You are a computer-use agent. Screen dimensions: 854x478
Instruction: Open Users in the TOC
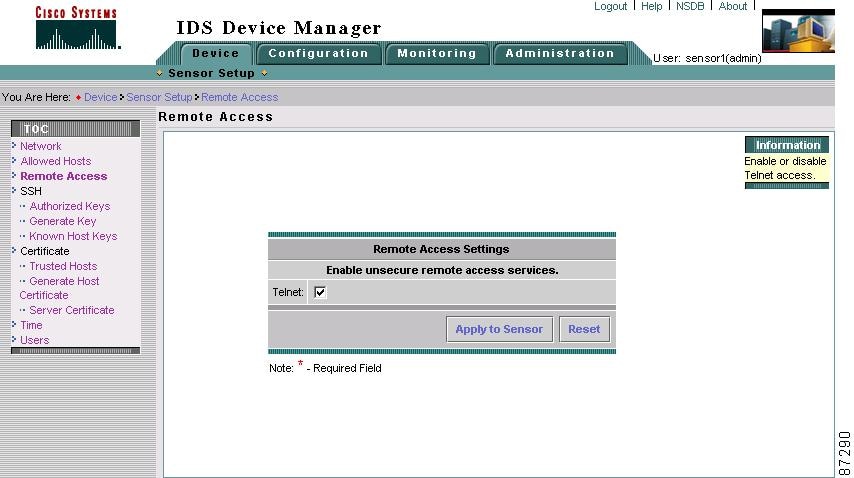(34, 340)
